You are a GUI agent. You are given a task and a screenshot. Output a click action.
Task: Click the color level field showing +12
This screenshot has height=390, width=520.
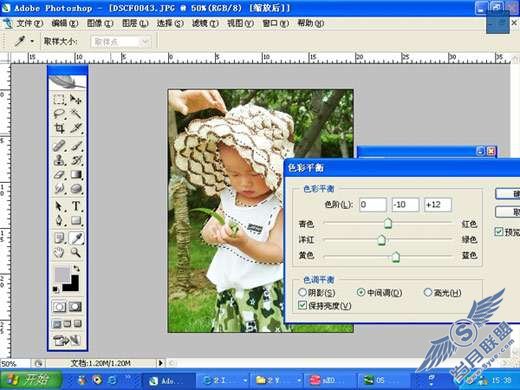pyautogui.click(x=438, y=204)
